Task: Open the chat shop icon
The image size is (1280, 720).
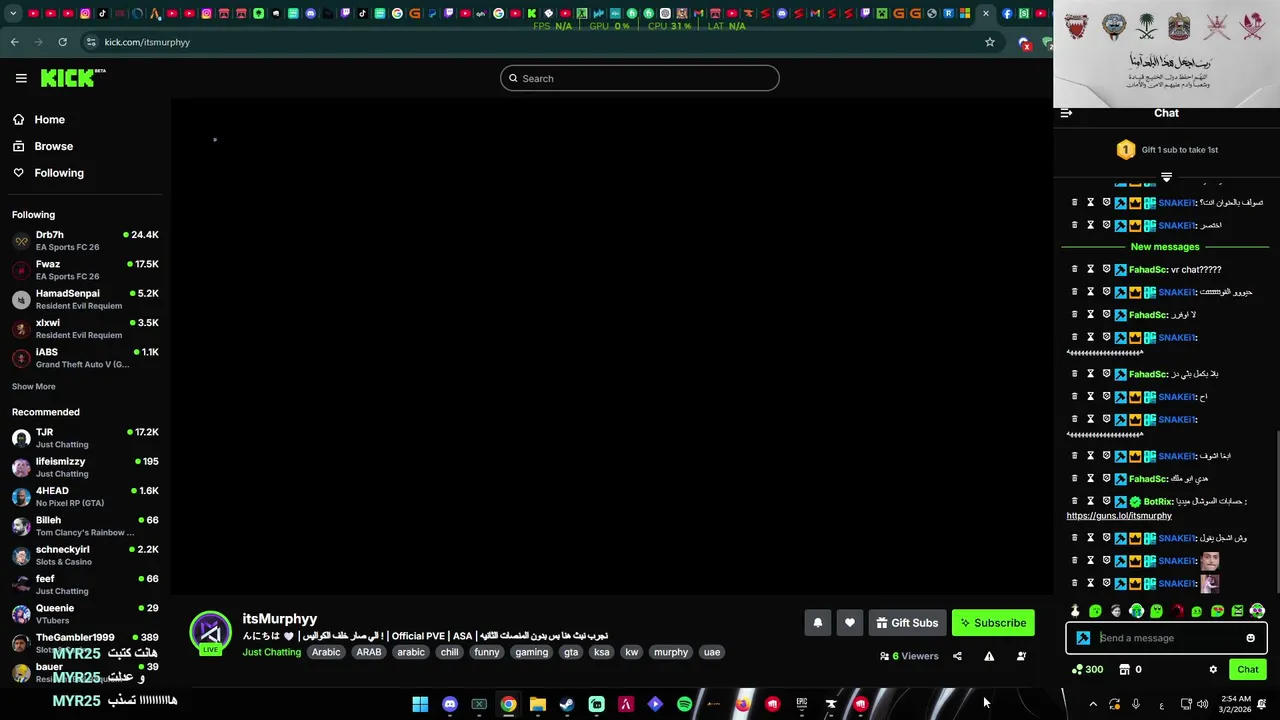Action: point(1124,670)
